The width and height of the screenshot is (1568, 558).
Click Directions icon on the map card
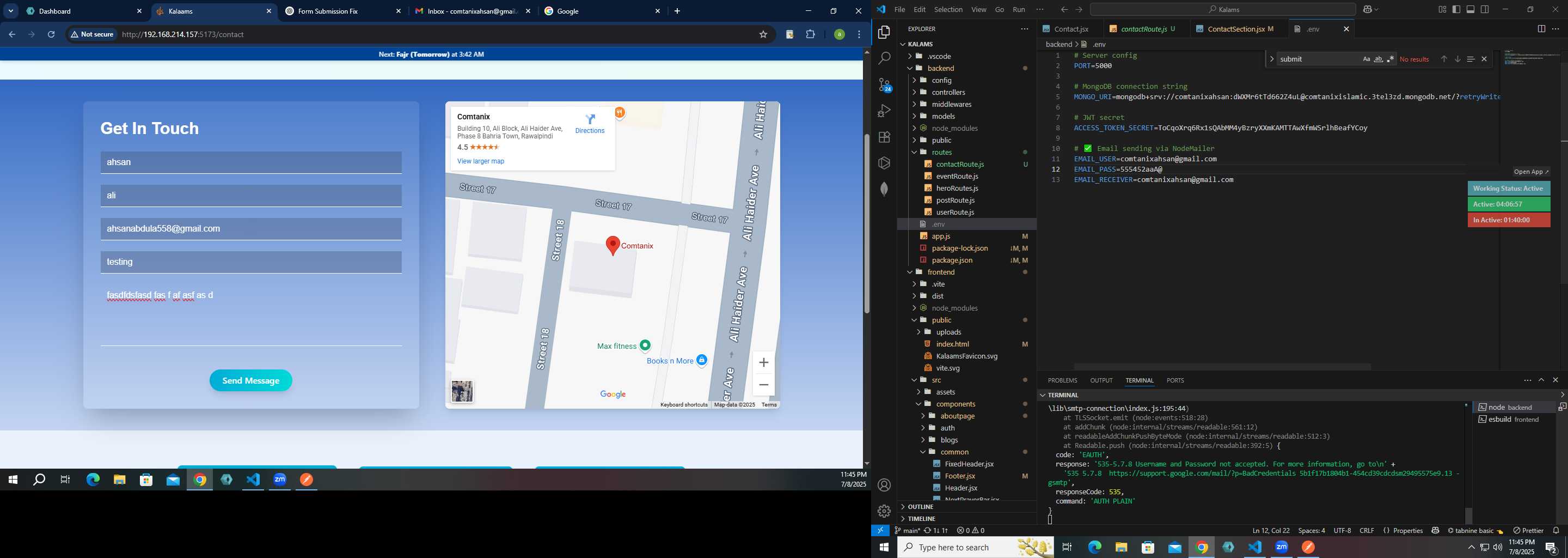pos(589,119)
